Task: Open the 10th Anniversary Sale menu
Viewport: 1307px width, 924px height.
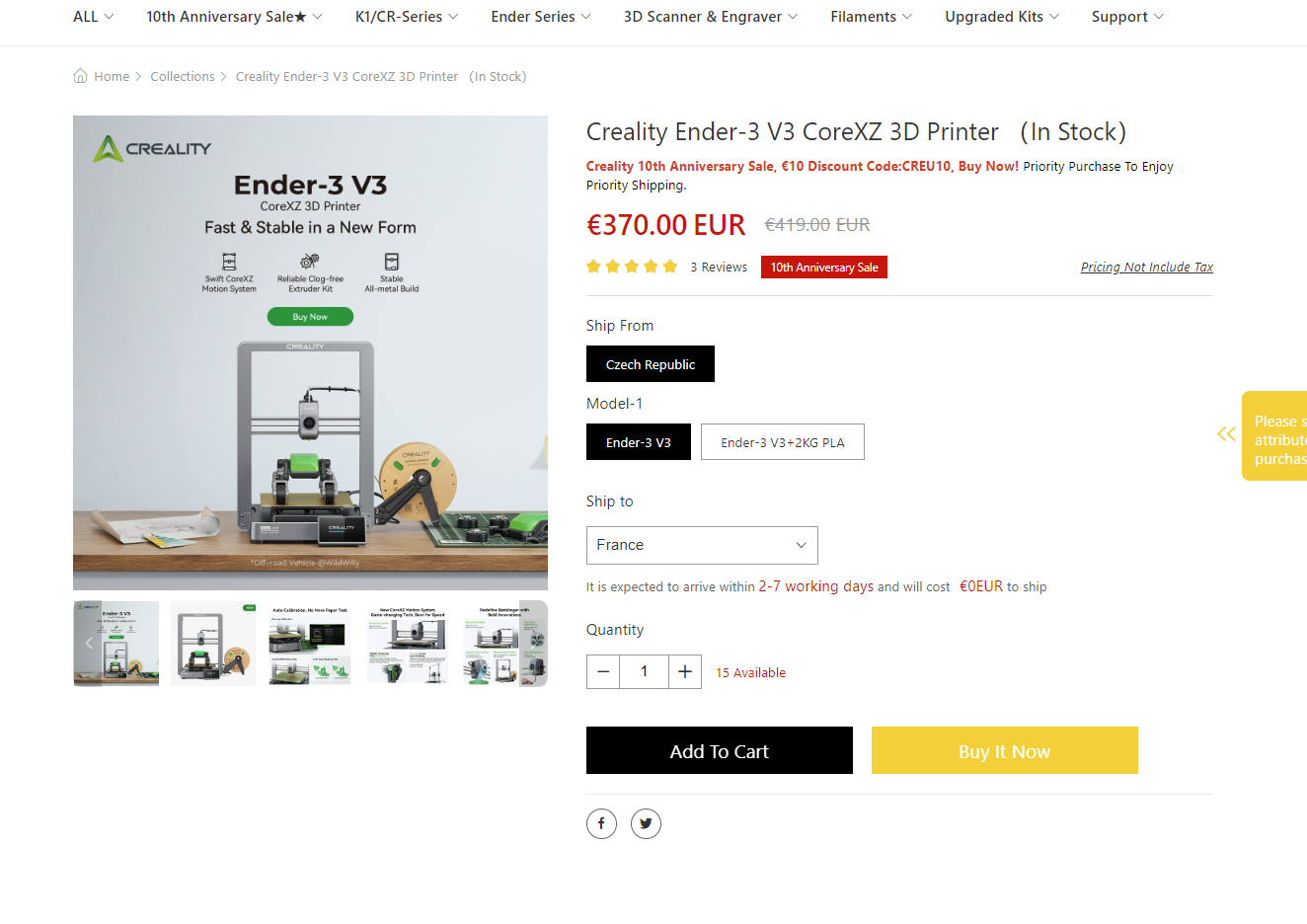Action: point(235,17)
